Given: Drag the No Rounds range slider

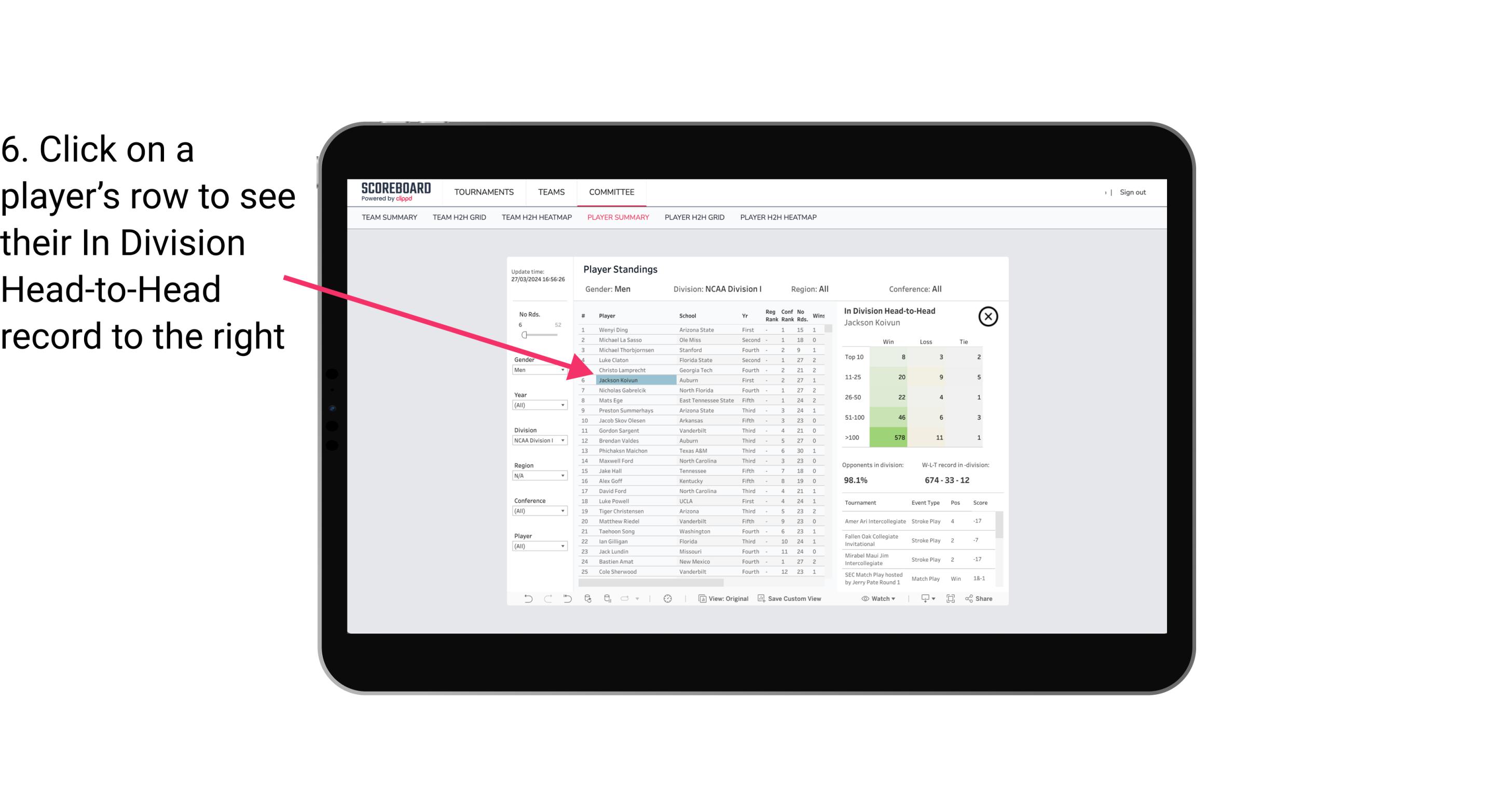Looking at the screenshot, I should click(x=524, y=335).
